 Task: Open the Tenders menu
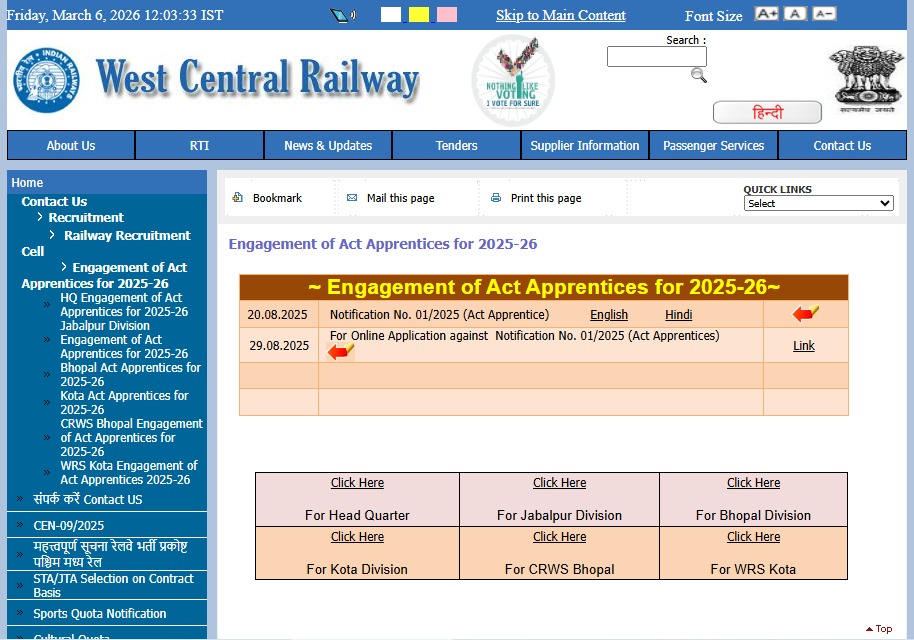[456, 145]
